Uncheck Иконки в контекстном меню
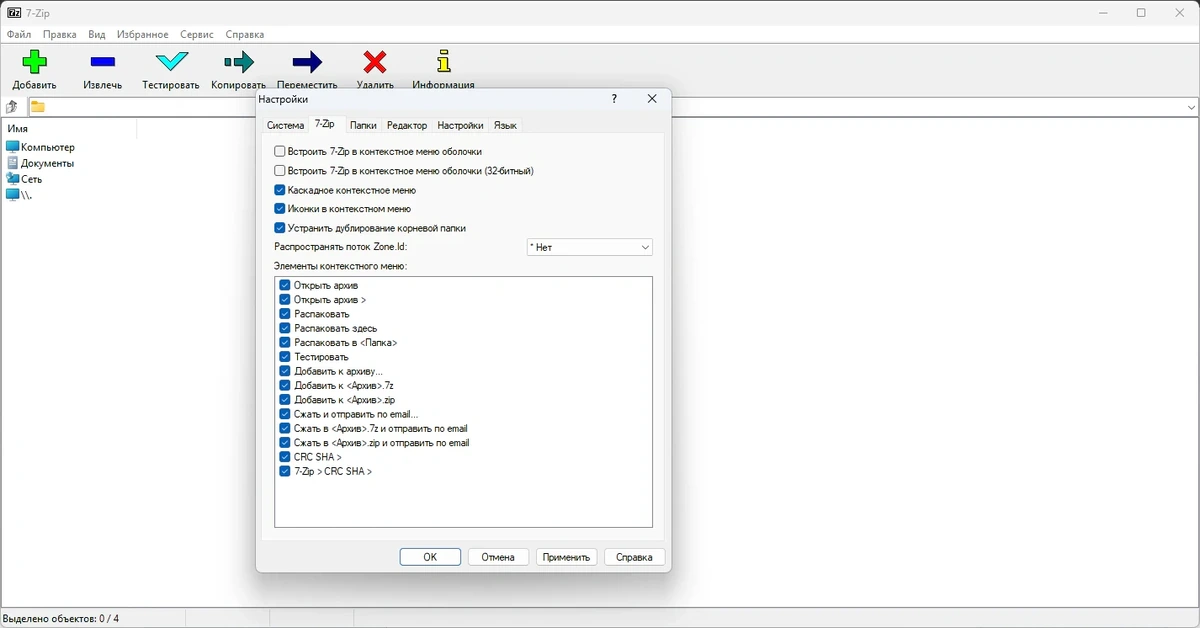 pyautogui.click(x=280, y=209)
